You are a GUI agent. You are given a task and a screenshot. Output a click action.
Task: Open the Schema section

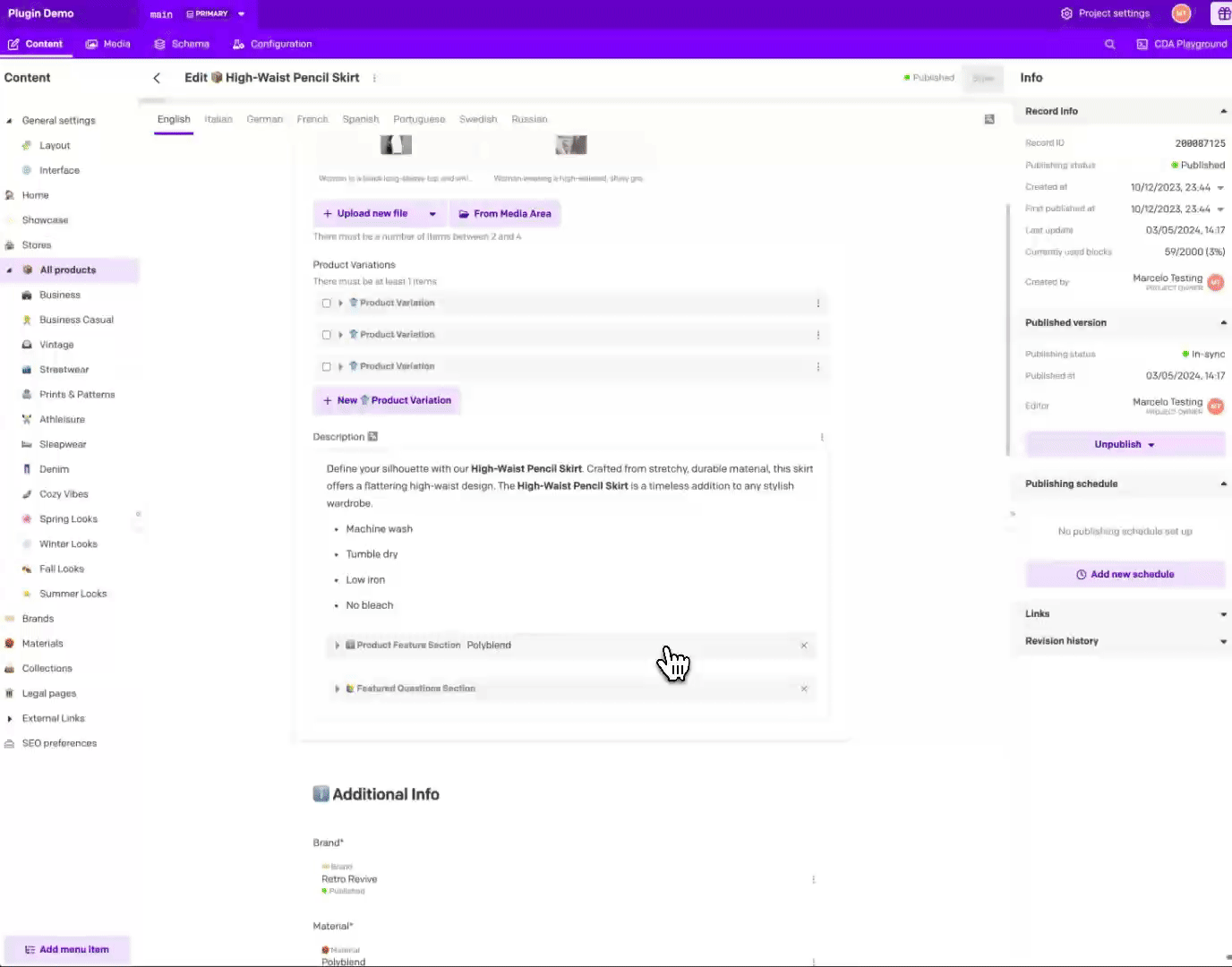[181, 44]
